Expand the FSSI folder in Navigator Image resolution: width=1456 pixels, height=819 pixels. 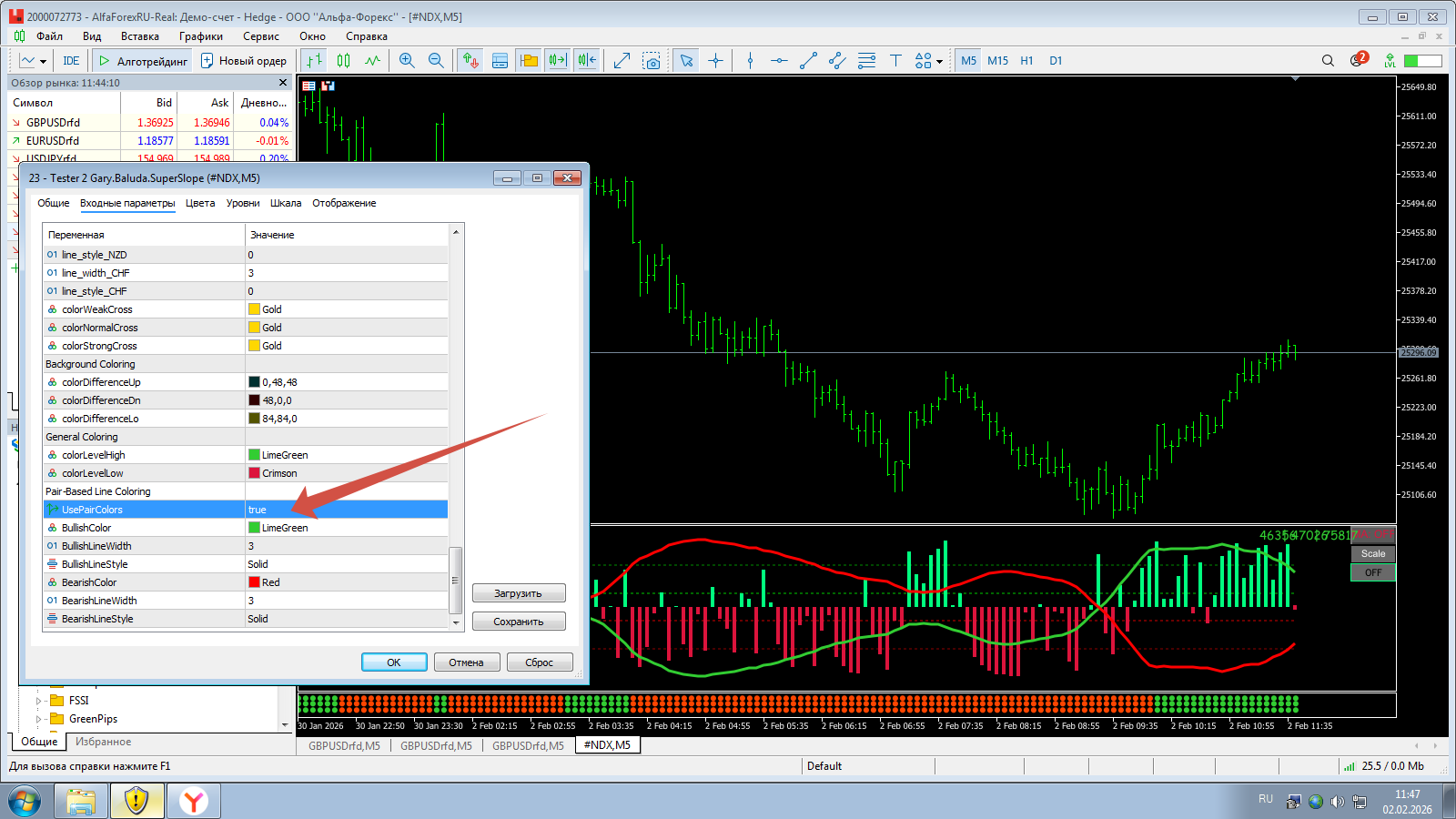(x=39, y=701)
